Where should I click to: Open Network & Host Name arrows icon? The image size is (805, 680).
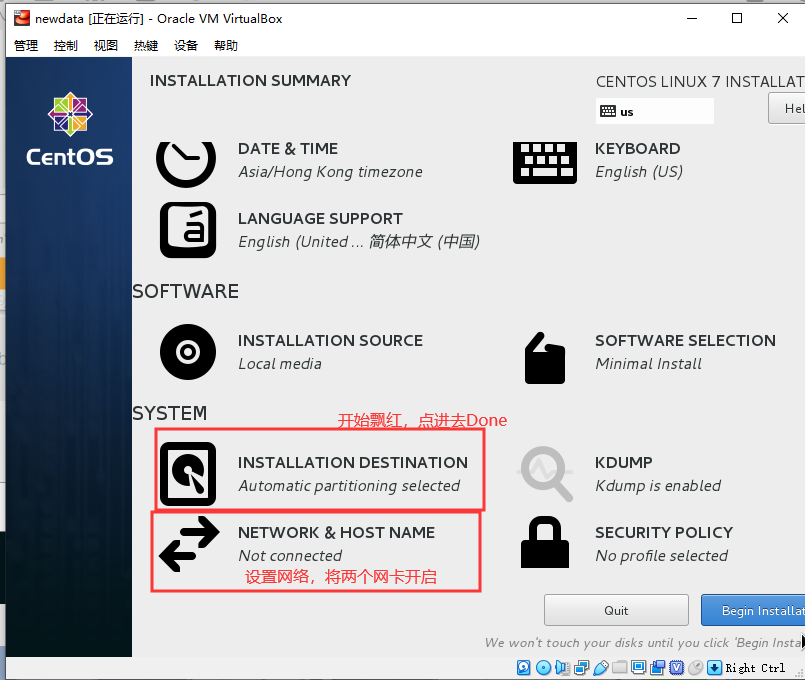188,543
